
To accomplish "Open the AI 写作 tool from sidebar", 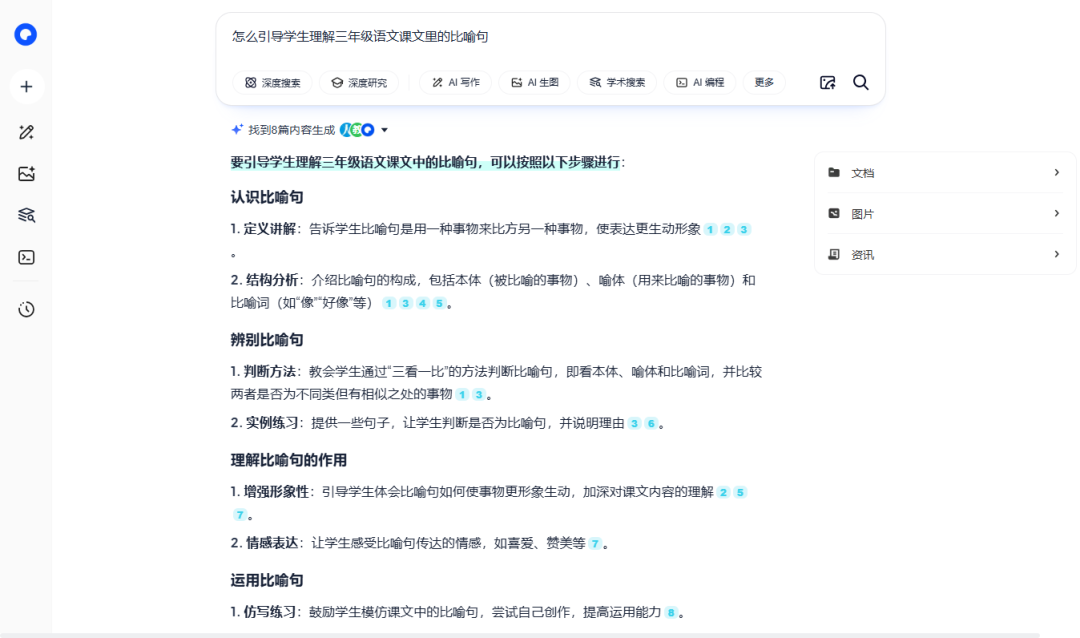I will pos(25,131).
